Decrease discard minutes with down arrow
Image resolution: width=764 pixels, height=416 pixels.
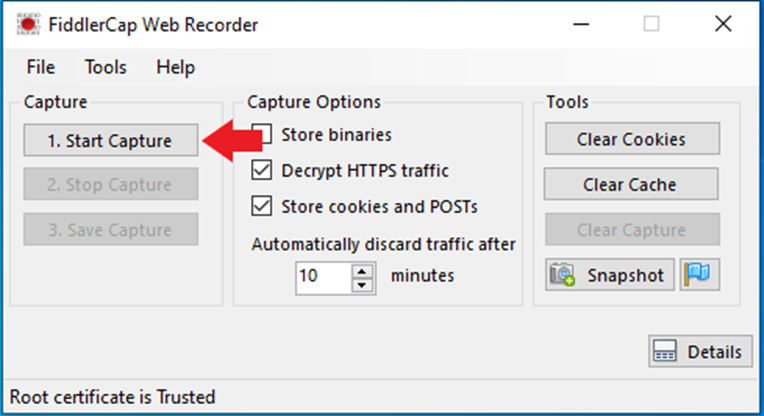coord(362,284)
